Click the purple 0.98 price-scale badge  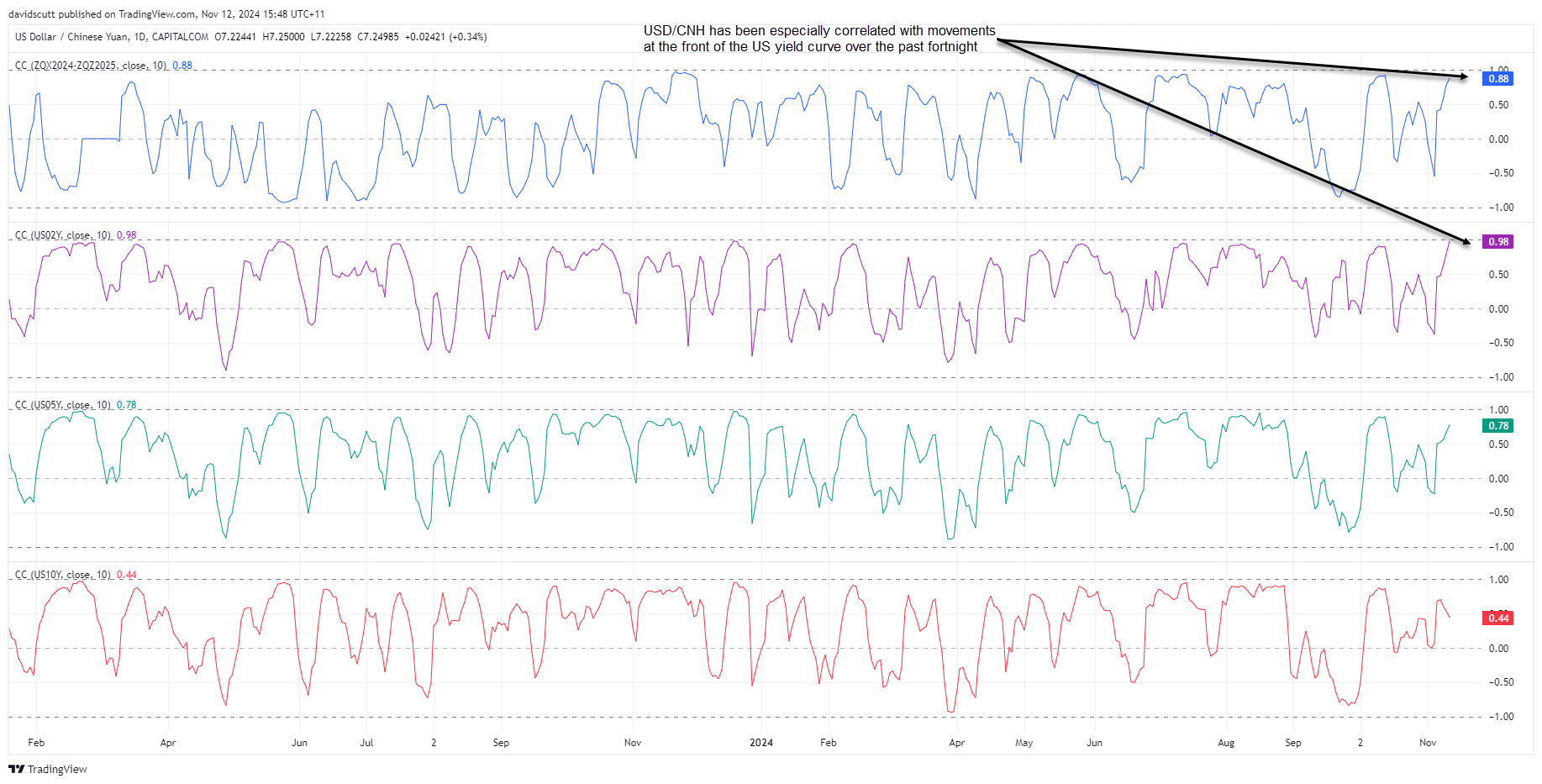pyautogui.click(x=1497, y=242)
